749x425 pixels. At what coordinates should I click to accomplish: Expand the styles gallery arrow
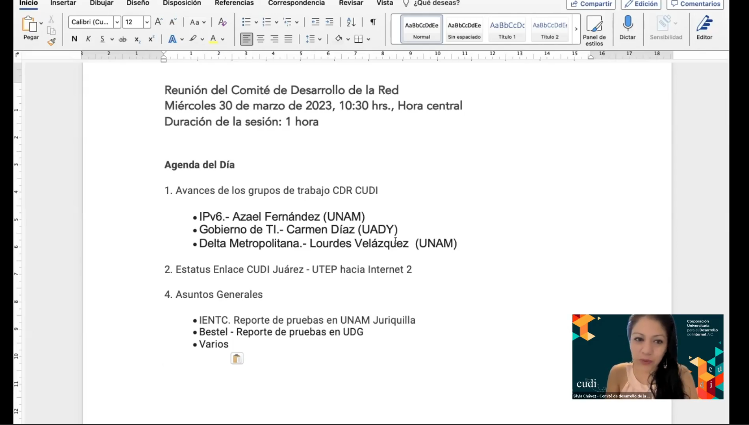(576, 30)
